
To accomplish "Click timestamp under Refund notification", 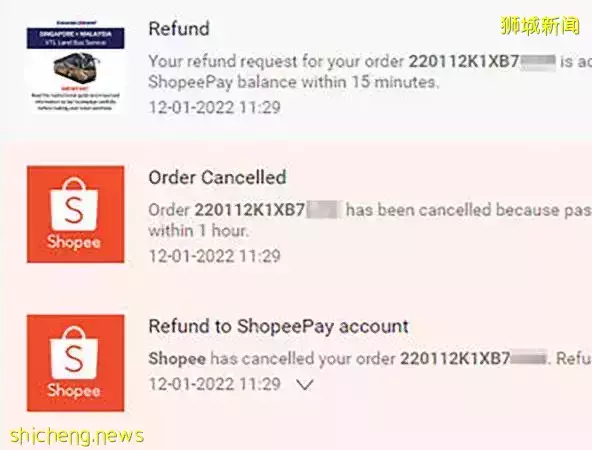I will pyautogui.click(x=214, y=108).
